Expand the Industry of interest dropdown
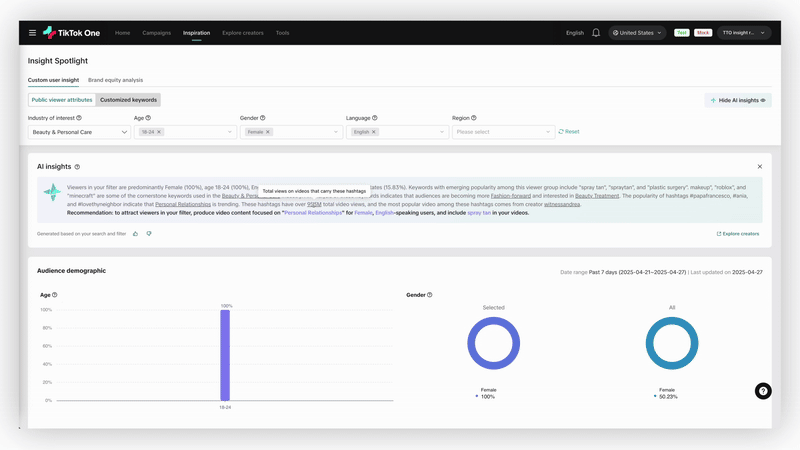This screenshot has width=800, height=450. coord(78,132)
